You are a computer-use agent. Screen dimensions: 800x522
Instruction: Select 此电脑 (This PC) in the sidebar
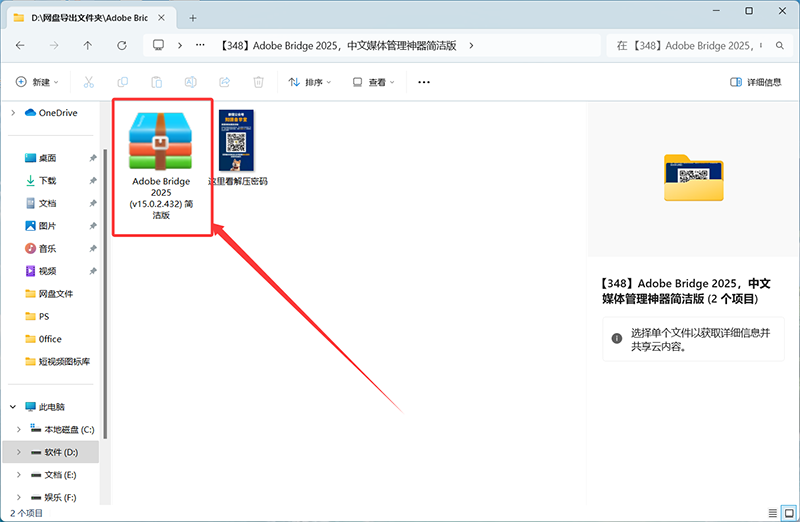[45, 407]
